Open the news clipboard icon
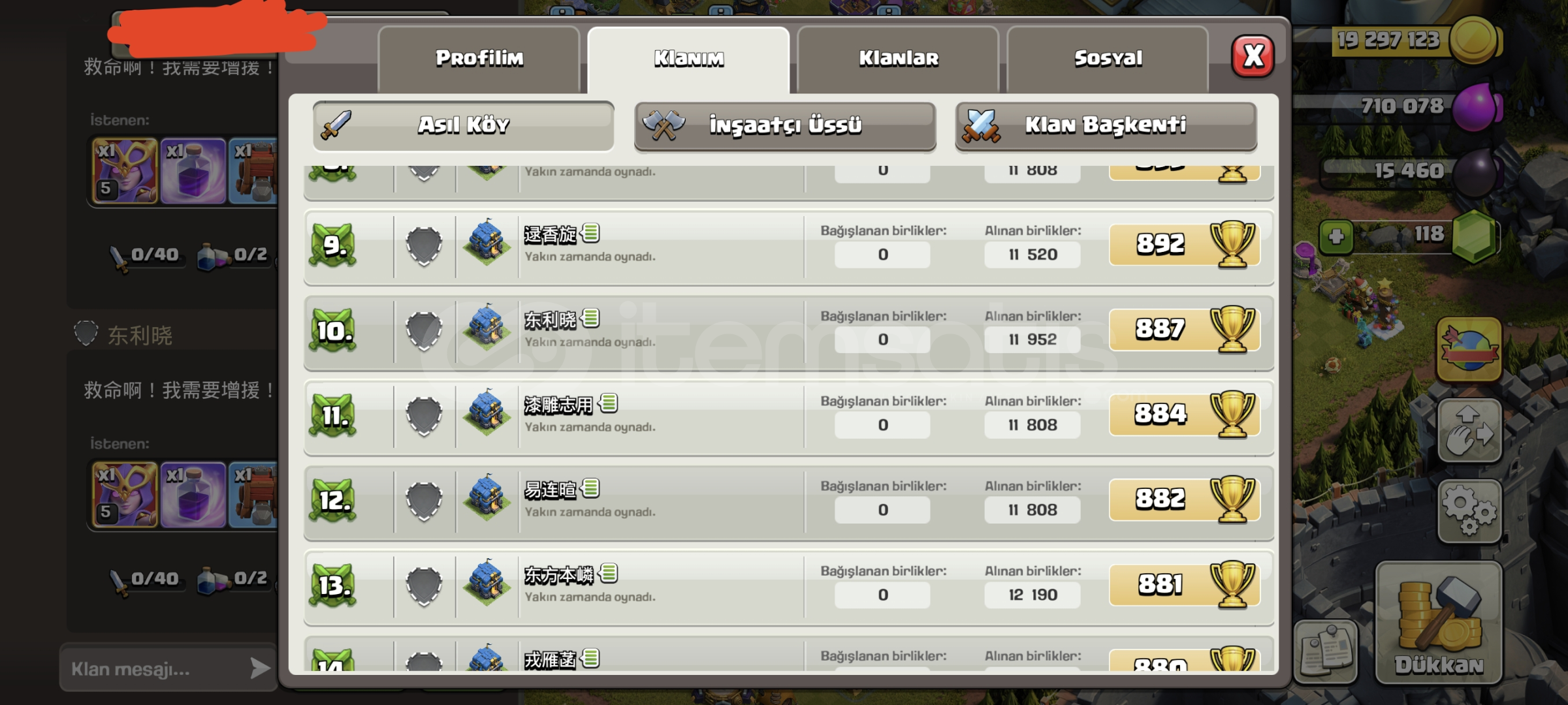The image size is (1568, 705). [1326, 651]
